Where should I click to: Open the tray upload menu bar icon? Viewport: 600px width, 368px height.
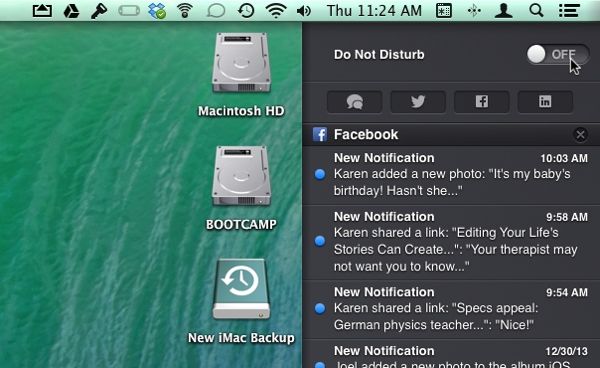[42, 11]
